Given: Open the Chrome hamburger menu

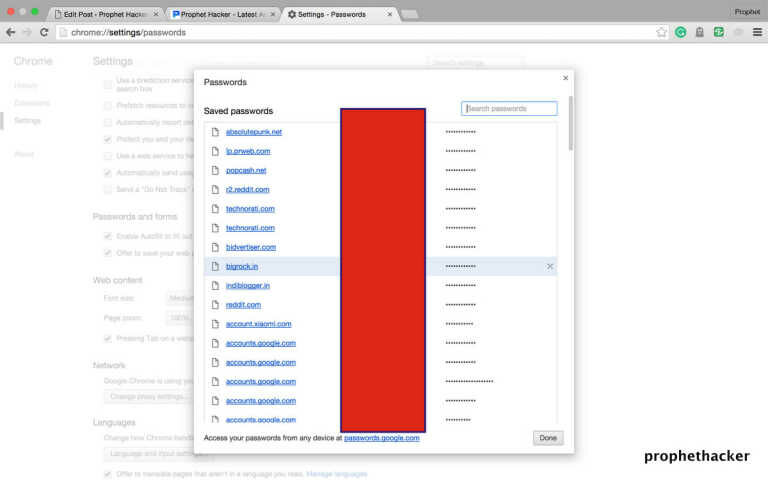Looking at the screenshot, I should (x=757, y=32).
